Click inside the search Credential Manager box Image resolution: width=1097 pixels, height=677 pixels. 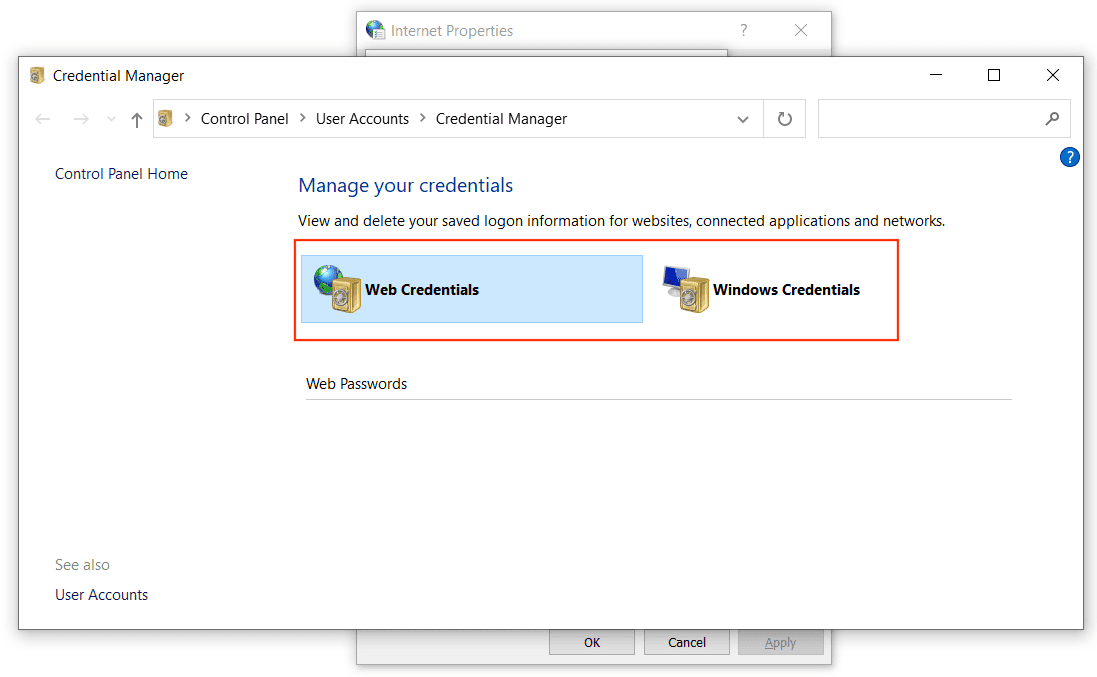(x=930, y=118)
